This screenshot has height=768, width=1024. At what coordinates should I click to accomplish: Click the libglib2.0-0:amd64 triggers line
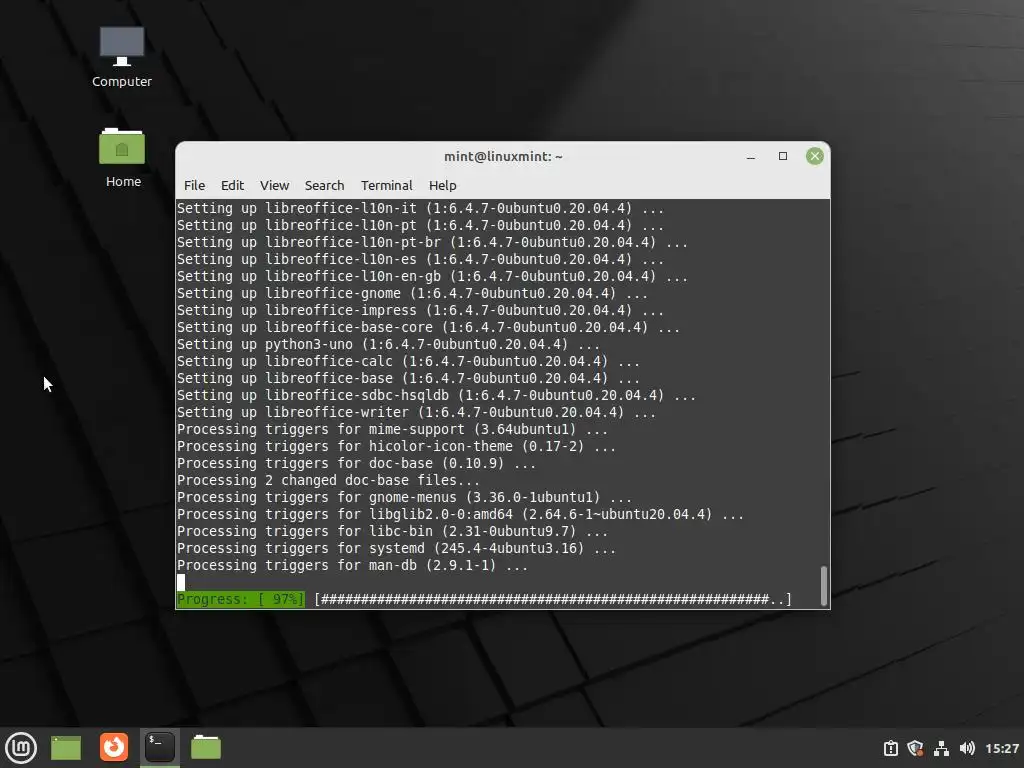point(460,514)
